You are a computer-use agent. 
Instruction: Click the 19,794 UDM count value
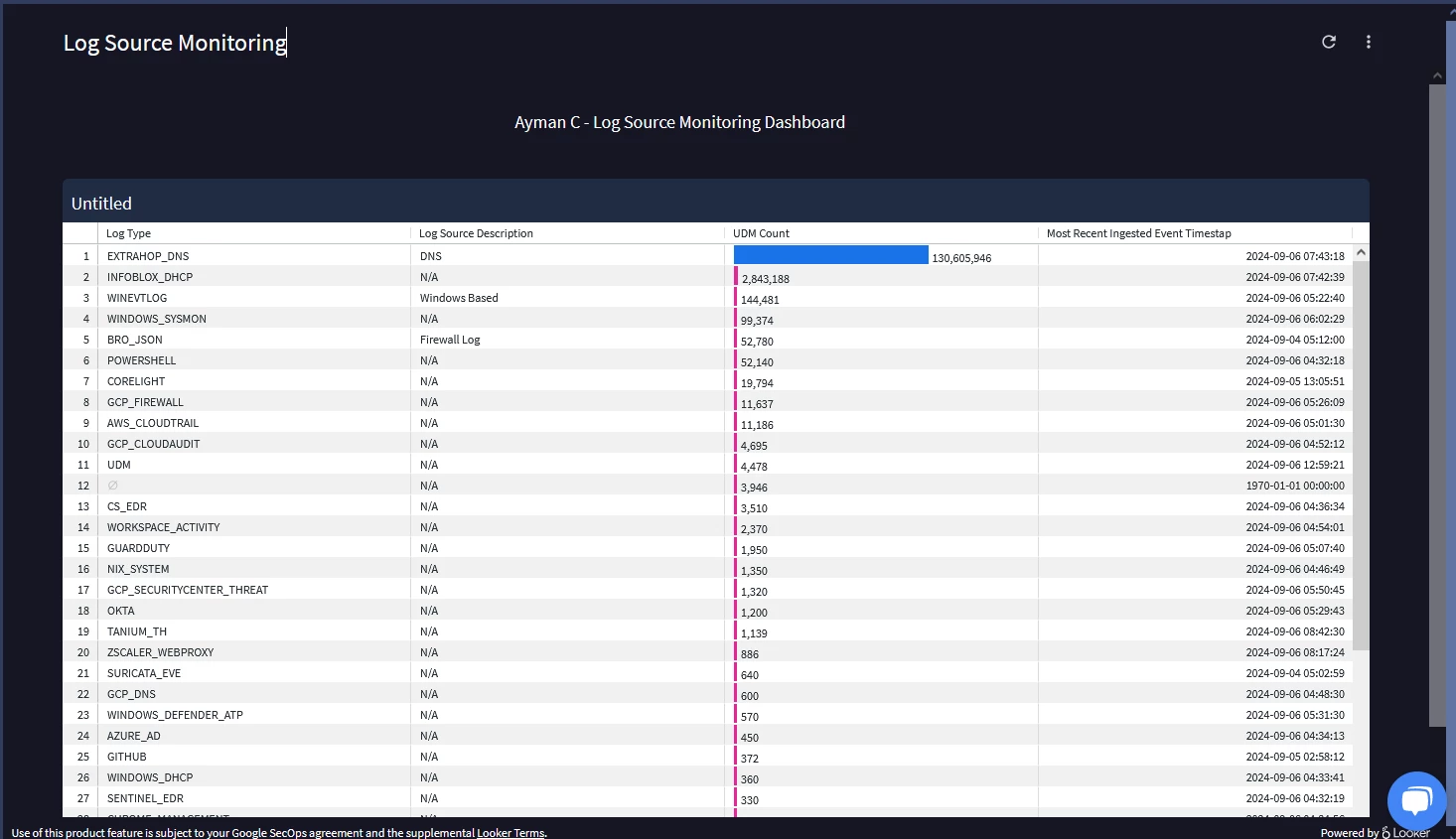tap(757, 383)
